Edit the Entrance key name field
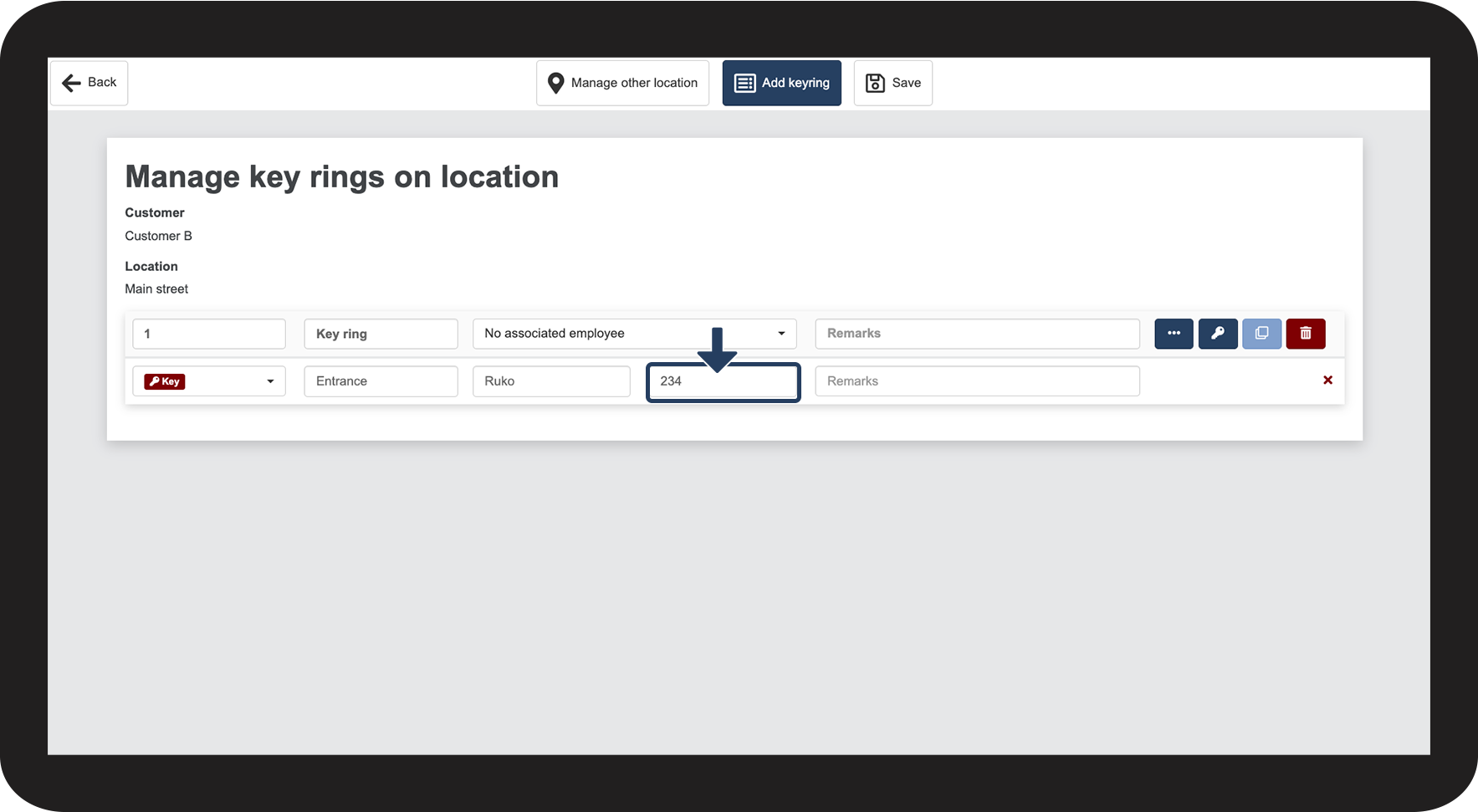The width and height of the screenshot is (1478, 812). pos(381,381)
